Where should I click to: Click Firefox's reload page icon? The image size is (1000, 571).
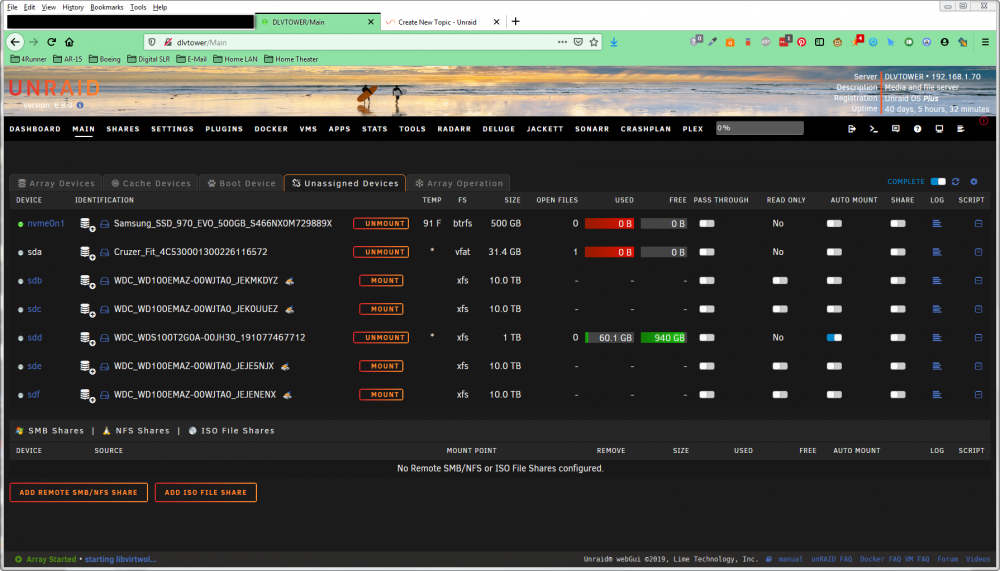click(52, 42)
